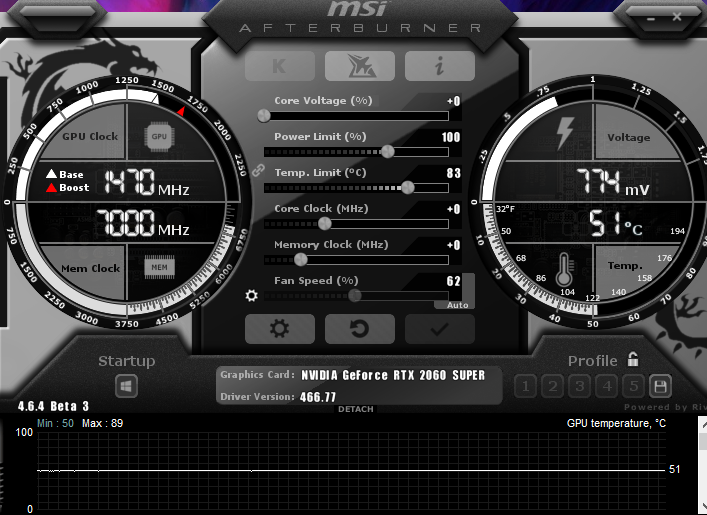The image size is (707, 515).
Task: Click the GPU Clock label
Action: click(x=90, y=136)
